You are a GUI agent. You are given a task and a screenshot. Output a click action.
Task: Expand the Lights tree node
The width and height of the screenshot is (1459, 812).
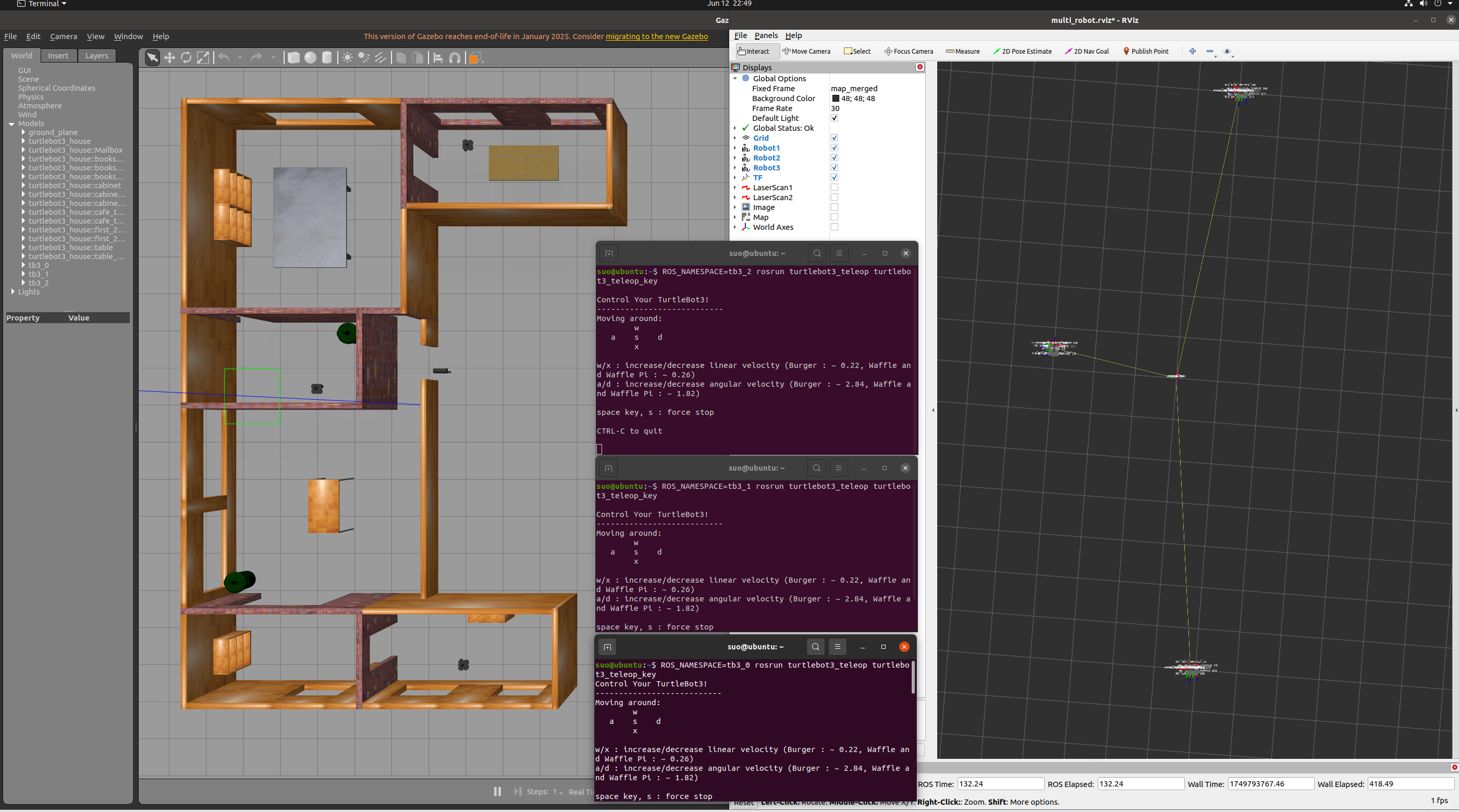(13, 292)
